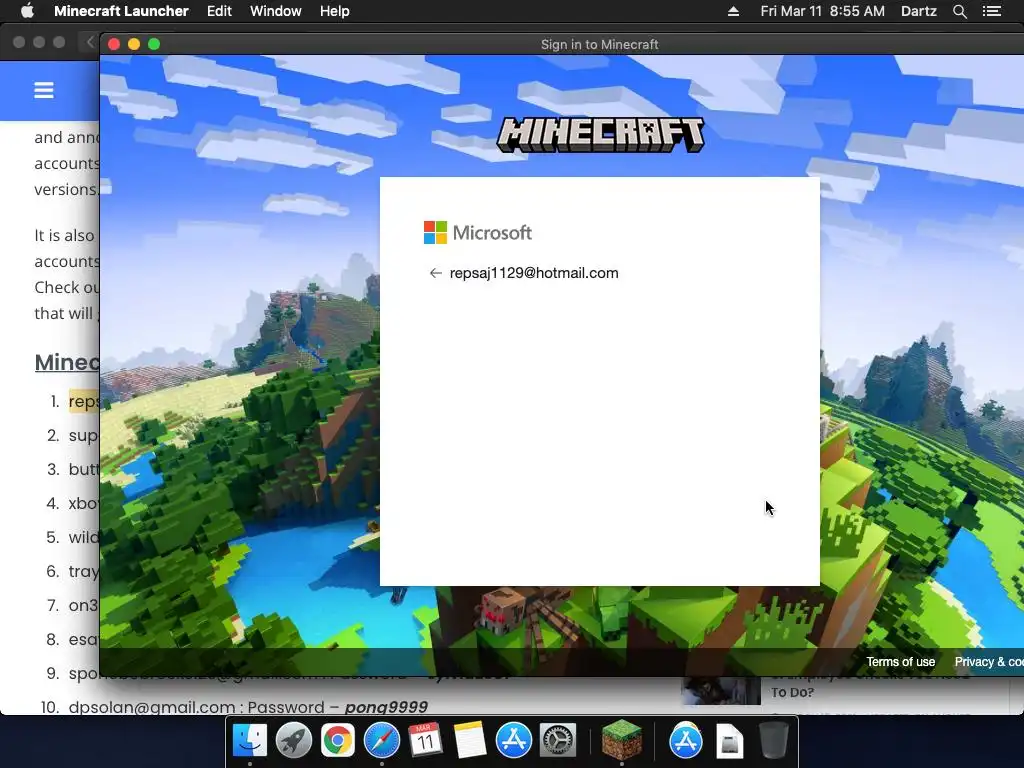Viewport: 1024px width, 768px height.
Task: Open hamburger menu in browser page behind
Action: click(44, 90)
